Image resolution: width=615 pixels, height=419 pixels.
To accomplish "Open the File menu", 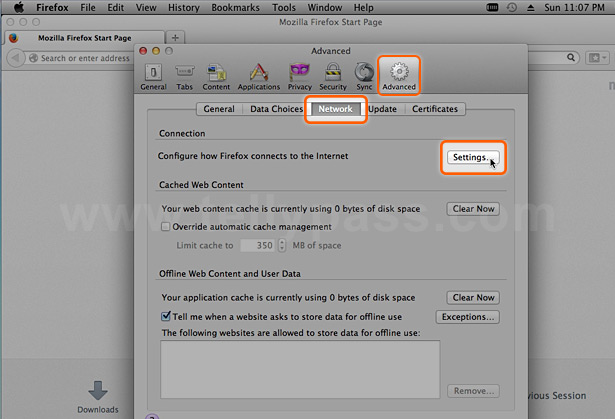I will [88, 7].
